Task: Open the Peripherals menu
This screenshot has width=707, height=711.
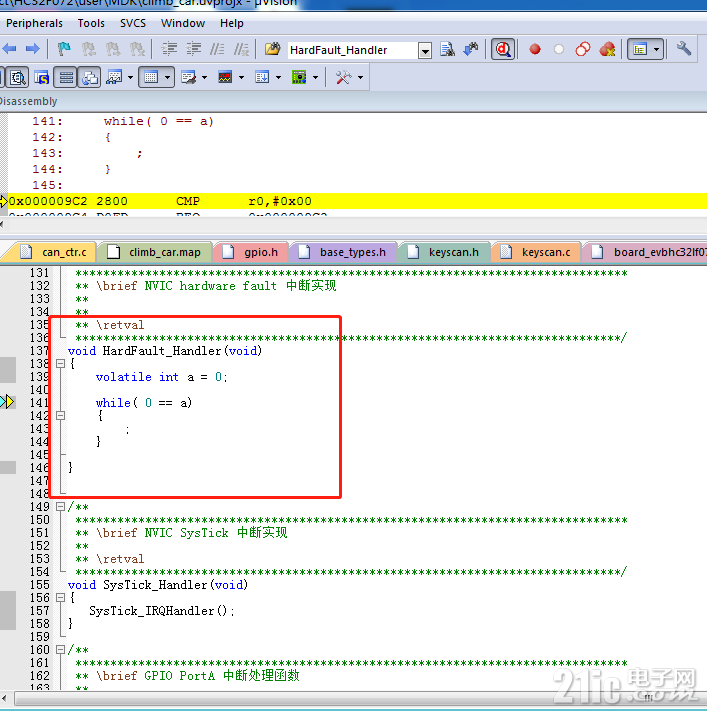Action: coord(34,23)
